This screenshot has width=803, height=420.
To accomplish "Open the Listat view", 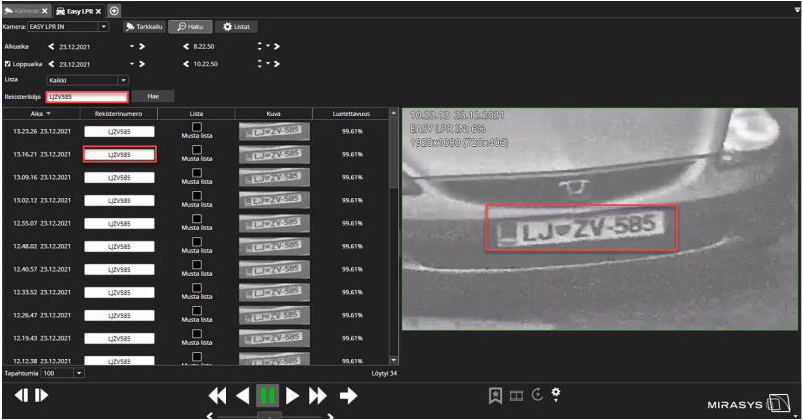I will (235, 26).
